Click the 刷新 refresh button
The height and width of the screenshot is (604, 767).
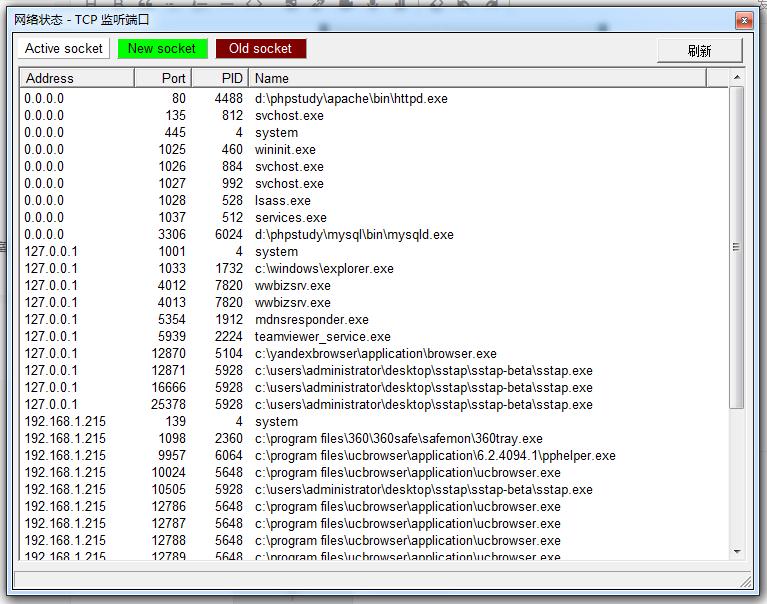pyautogui.click(x=699, y=50)
